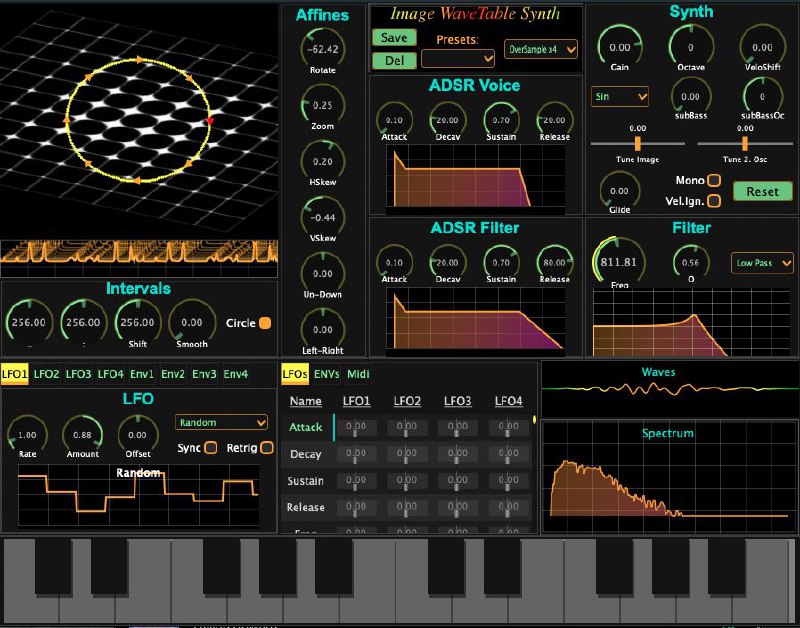Go to the LFO4 tab
The image size is (800, 628).
point(111,374)
